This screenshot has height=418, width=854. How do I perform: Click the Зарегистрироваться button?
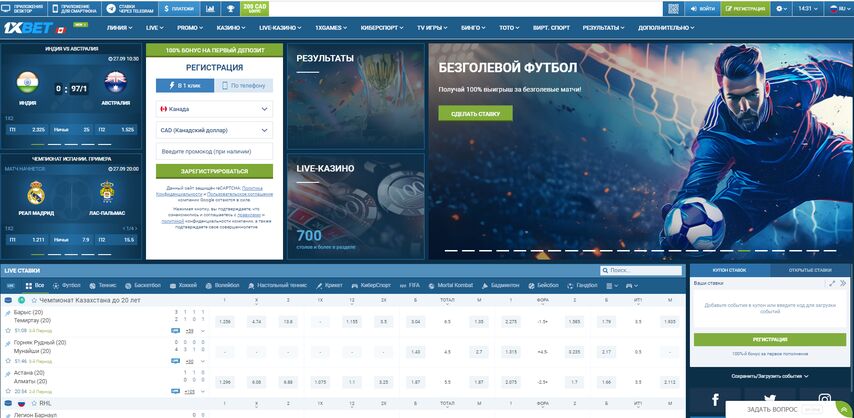point(214,171)
